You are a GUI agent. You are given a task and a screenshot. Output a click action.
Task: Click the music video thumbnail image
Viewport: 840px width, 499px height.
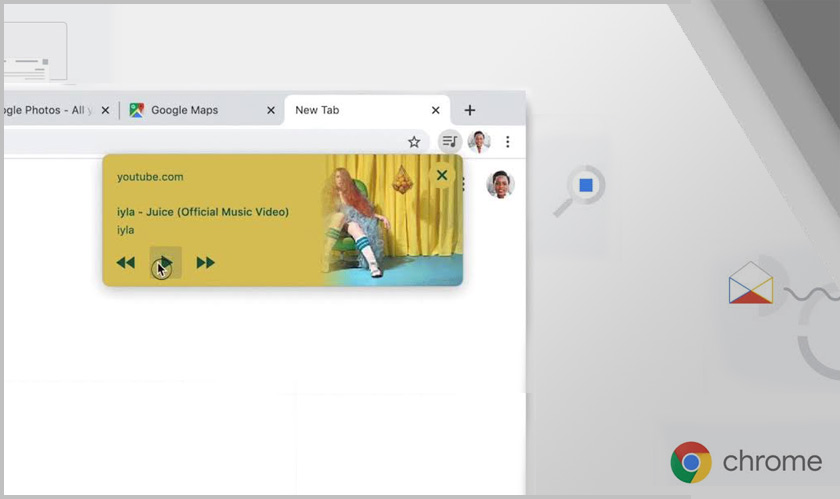pos(392,220)
